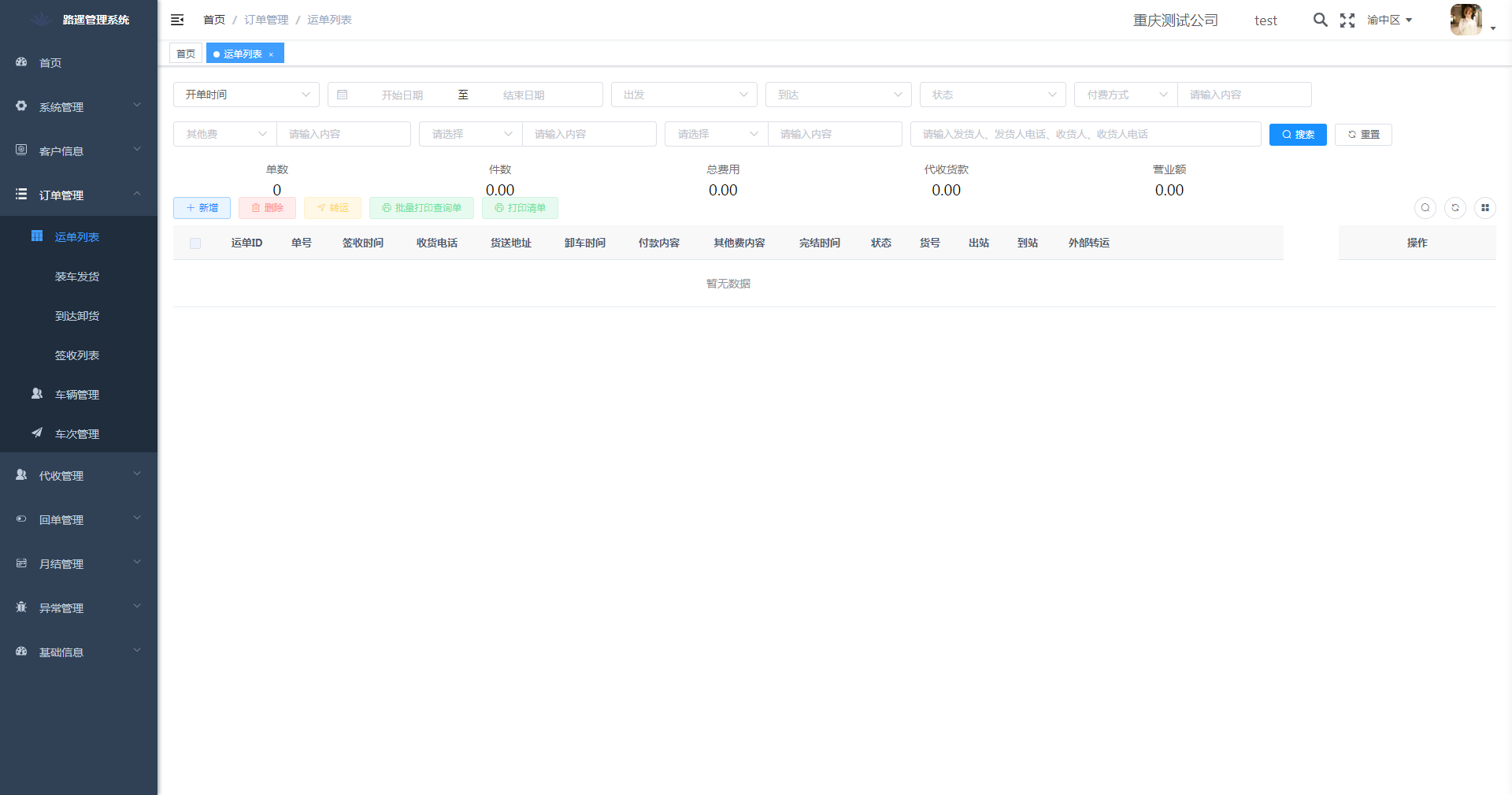Open the 渝中区 region dropdown
Screen dimensions: 1512x795
(1389, 20)
